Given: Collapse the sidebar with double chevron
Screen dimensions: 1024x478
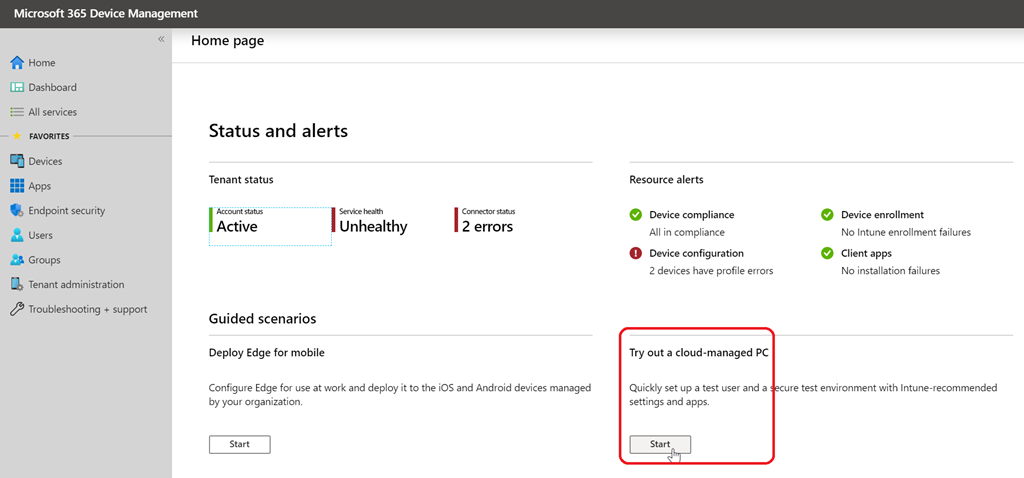Looking at the screenshot, I should click(x=161, y=39).
